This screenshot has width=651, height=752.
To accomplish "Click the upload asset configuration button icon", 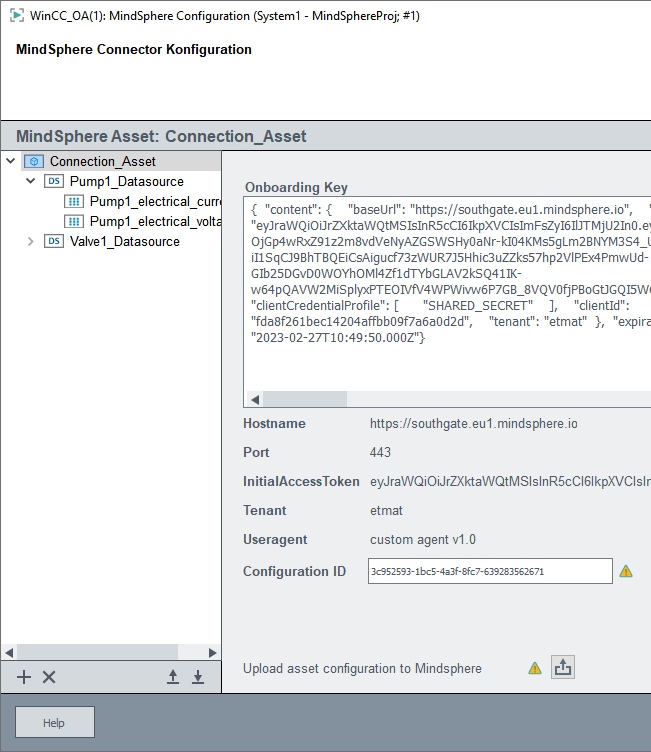I will coord(562,668).
